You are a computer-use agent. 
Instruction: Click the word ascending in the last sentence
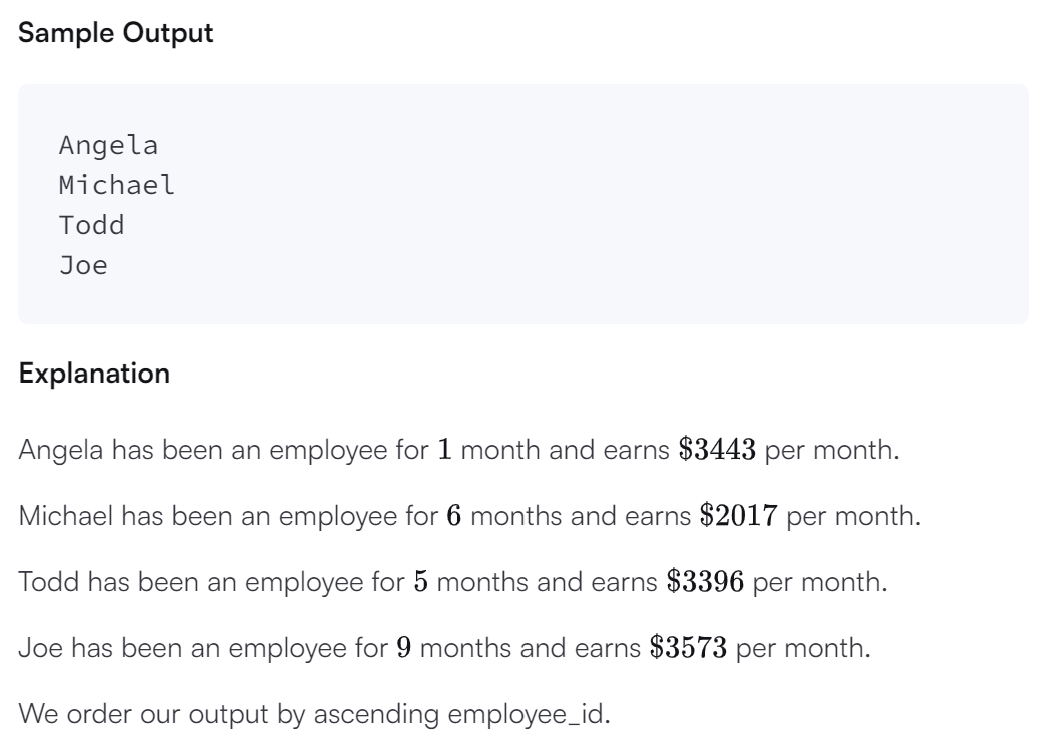[376, 715]
